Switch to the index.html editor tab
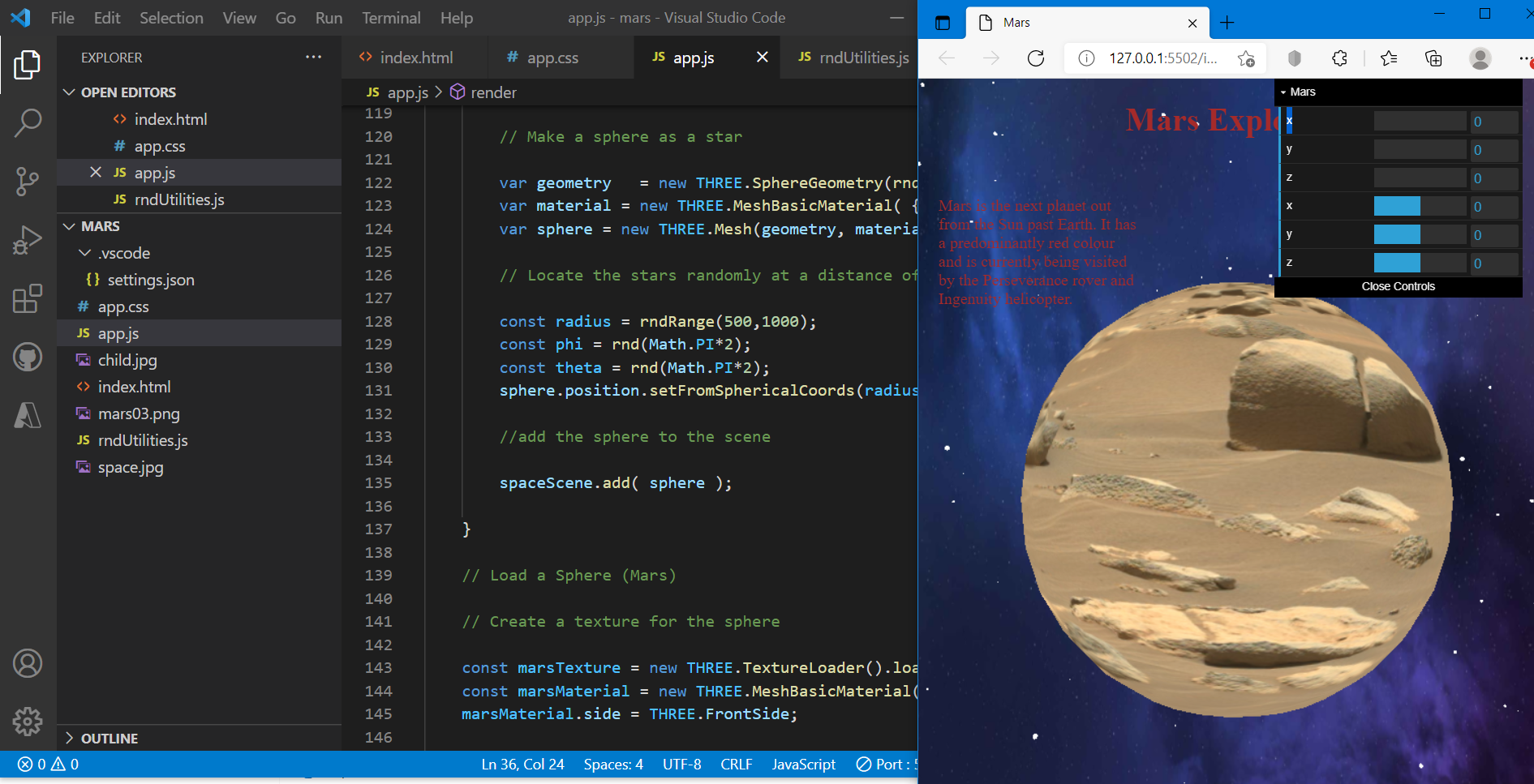The width and height of the screenshot is (1534, 784). 415,57
